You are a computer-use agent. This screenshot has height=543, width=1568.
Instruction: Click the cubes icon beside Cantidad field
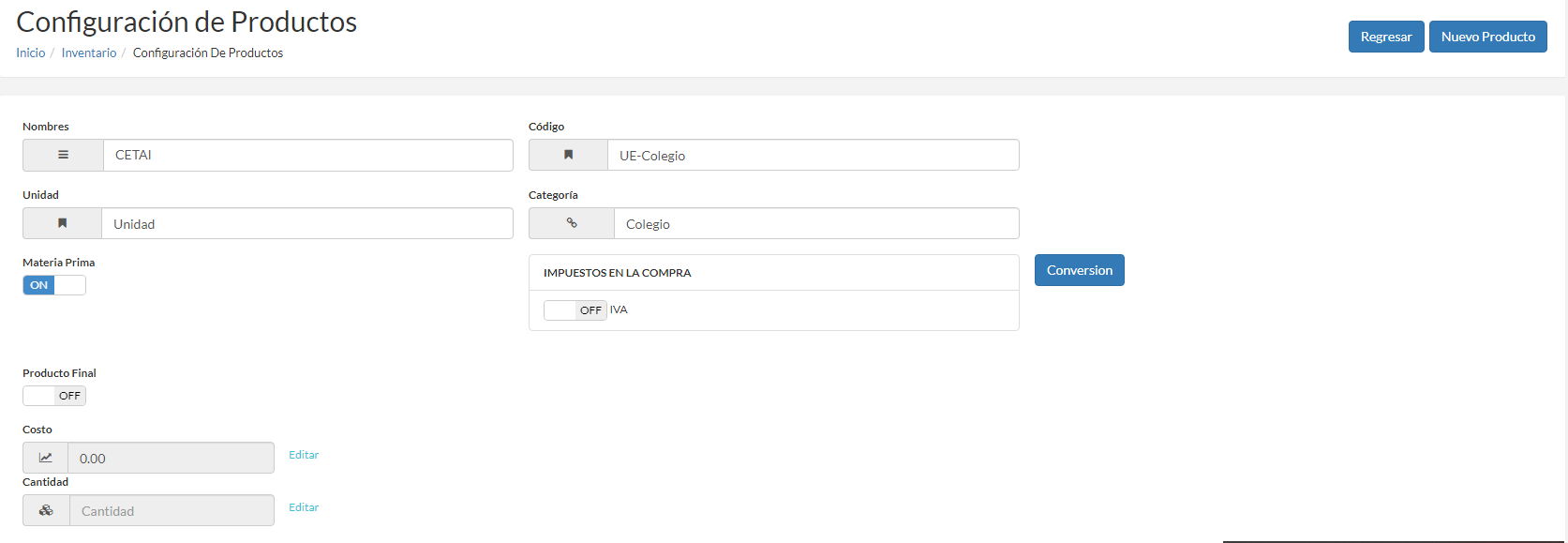pos(46,510)
